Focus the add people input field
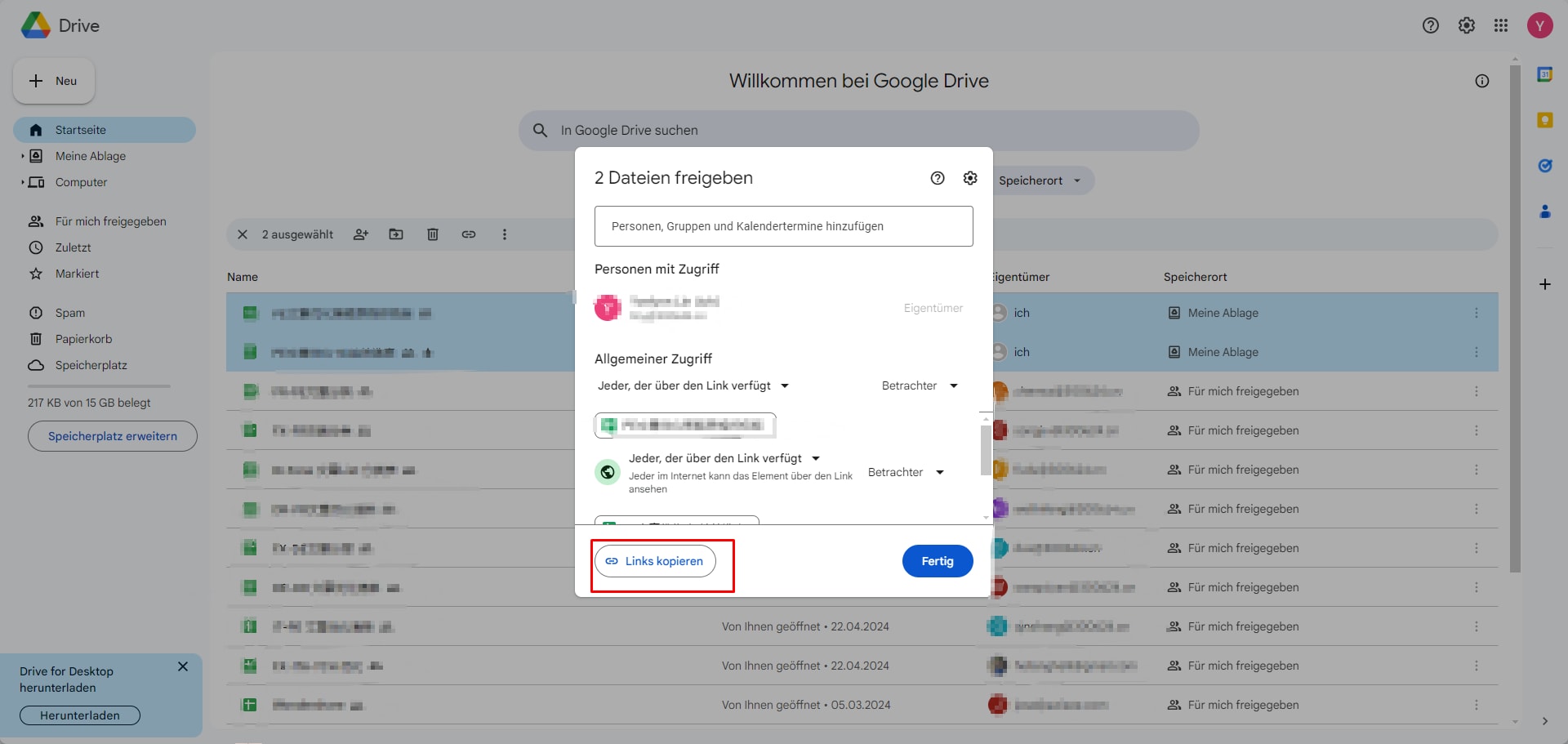Image resolution: width=1568 pixels, height=744 pixels. click(x=784, y=226)
